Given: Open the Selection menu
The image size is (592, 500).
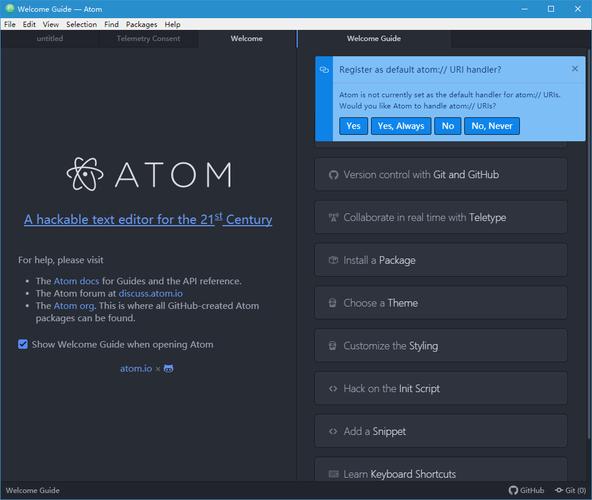Looking at the screenshot, I should (x=82, y=24).
